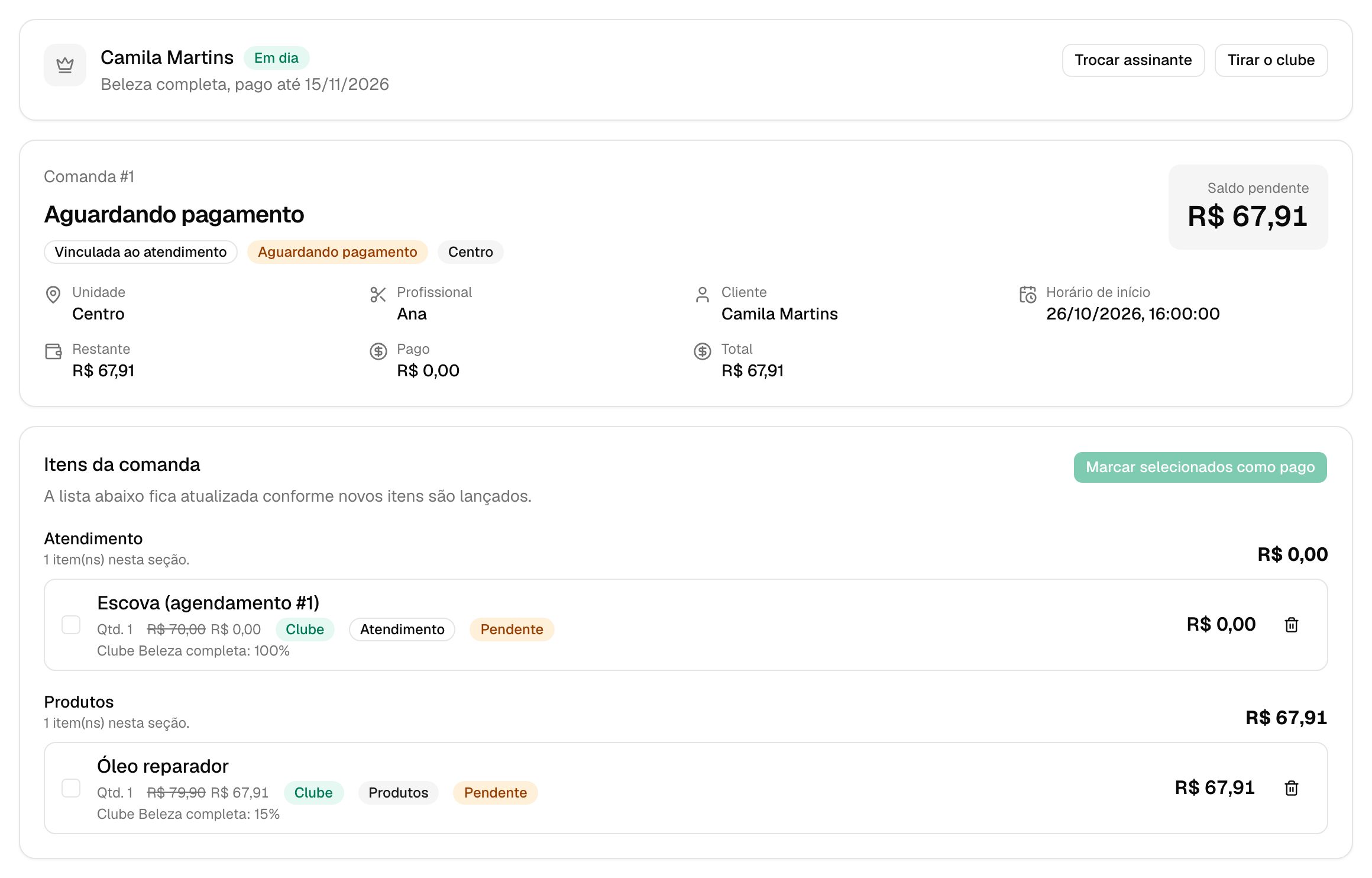Click 'Clube Beleza completa: 15%' text
1372x878 pixels.
(x=189, y=814)
